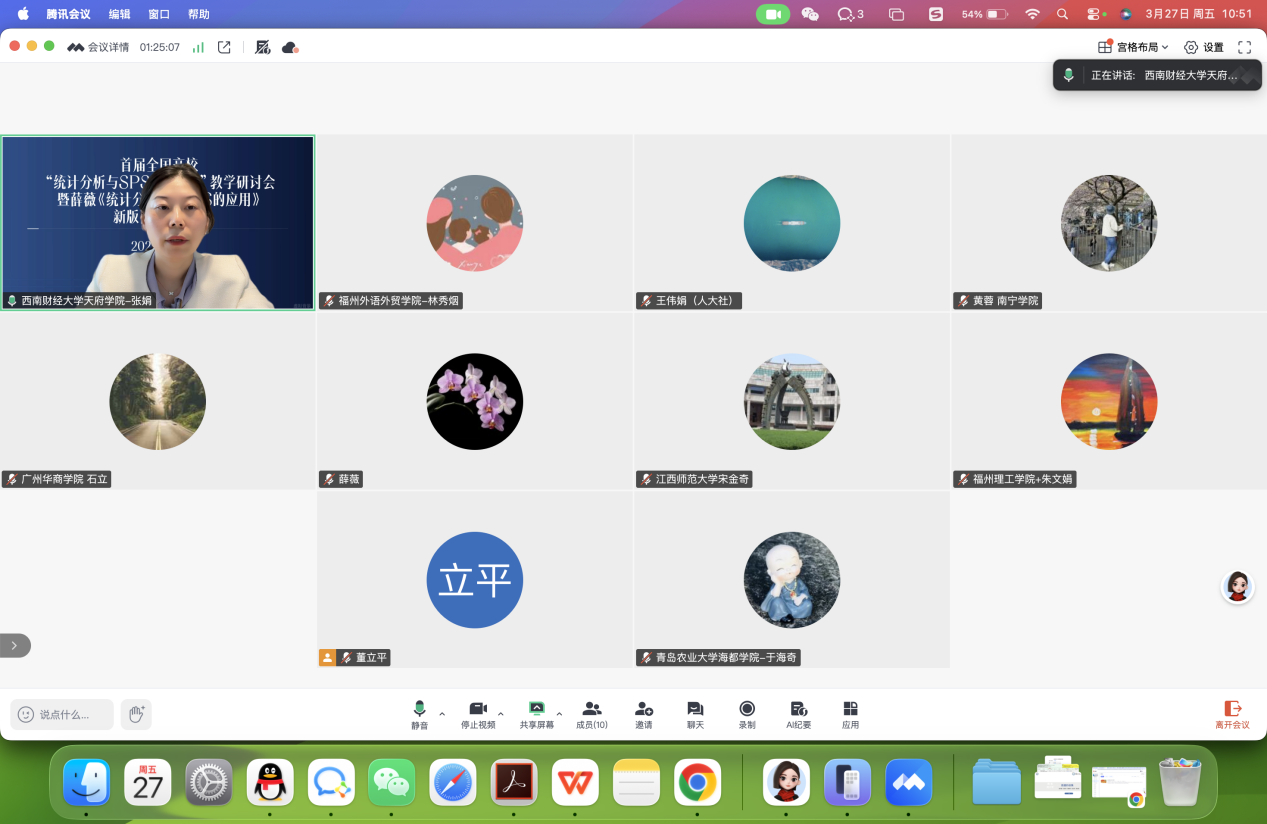Click the red 离开会议 leave meeting button
This screenshot has width=1267, height=824.
point(1232,714)
